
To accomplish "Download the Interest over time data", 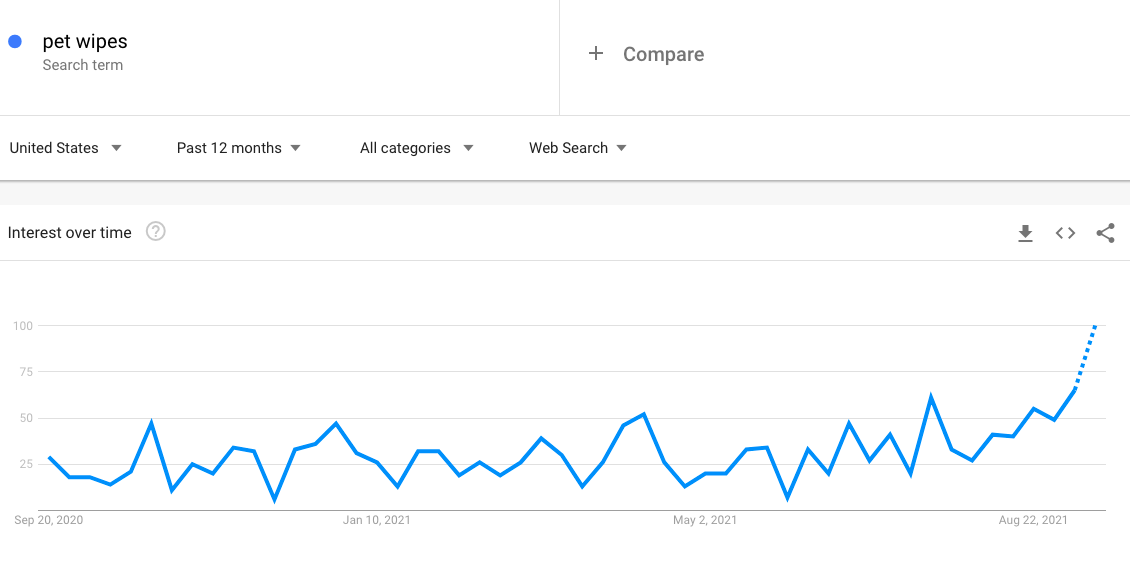I will pos(1025,233).
